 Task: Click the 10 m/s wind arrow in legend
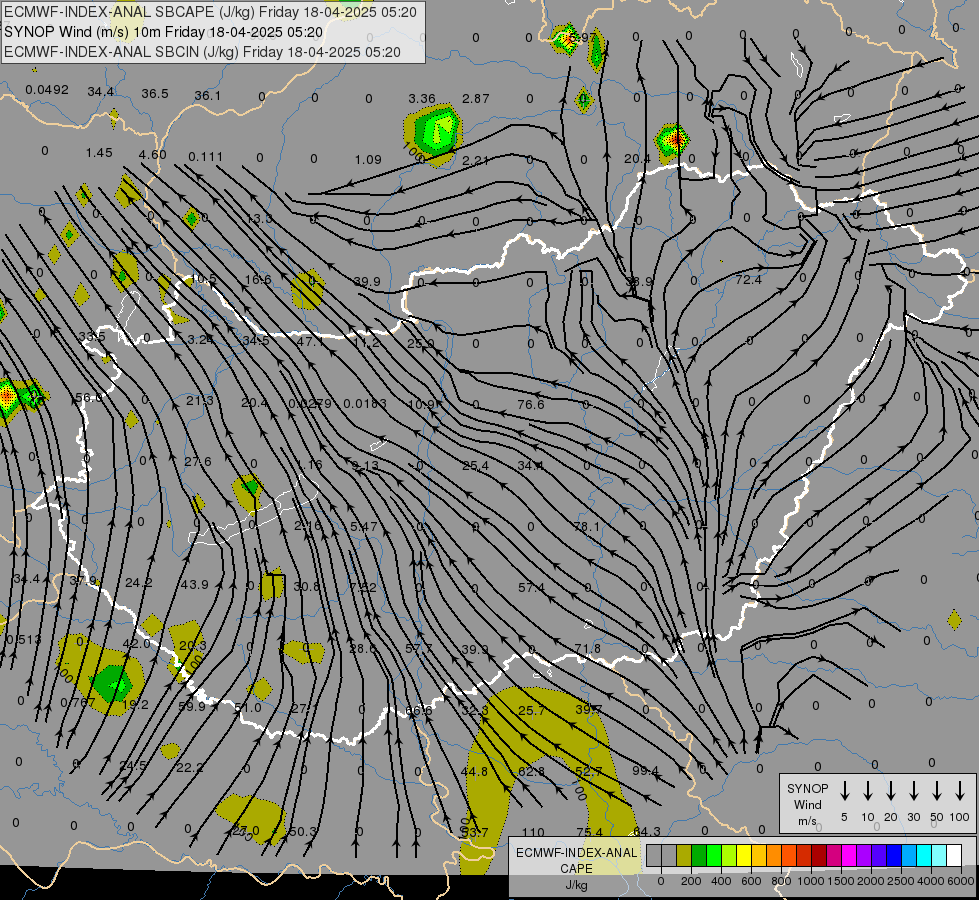pos(867,791)
